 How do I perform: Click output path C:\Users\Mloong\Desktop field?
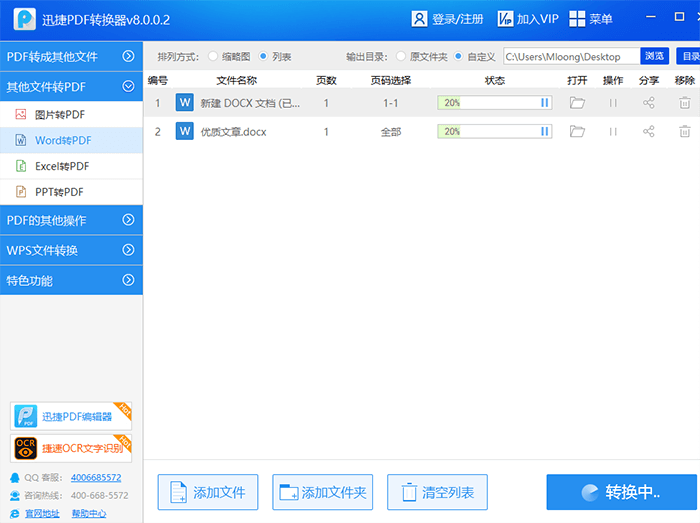click(x=572, y=56)
